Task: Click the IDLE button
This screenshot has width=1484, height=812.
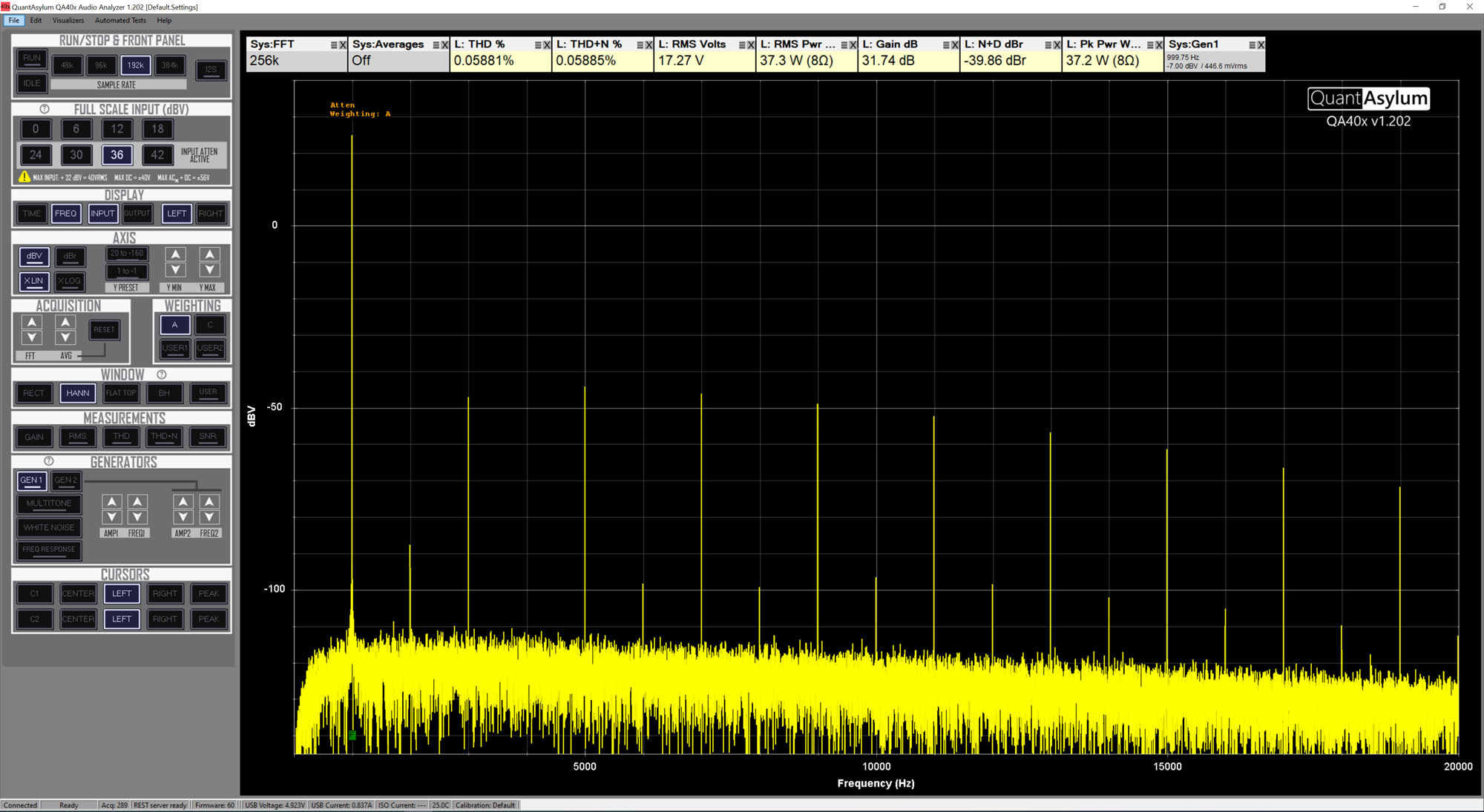Action: (x=32, y=83)
